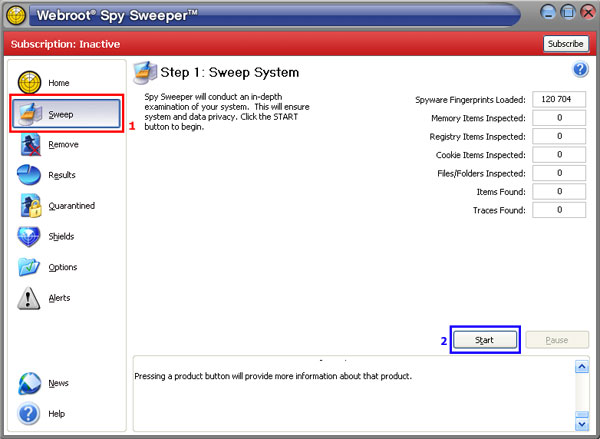Click the Results pie chart icon
This screenshot has height=439, width=600.
(x=29, y=175)
